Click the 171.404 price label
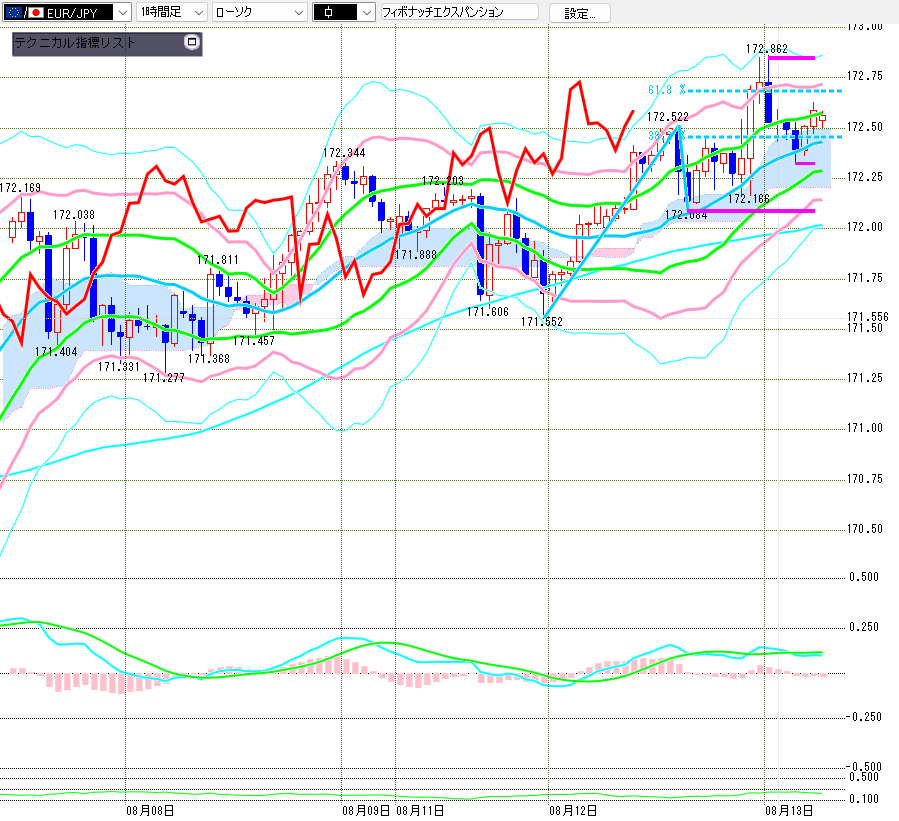 click(56, 352)
